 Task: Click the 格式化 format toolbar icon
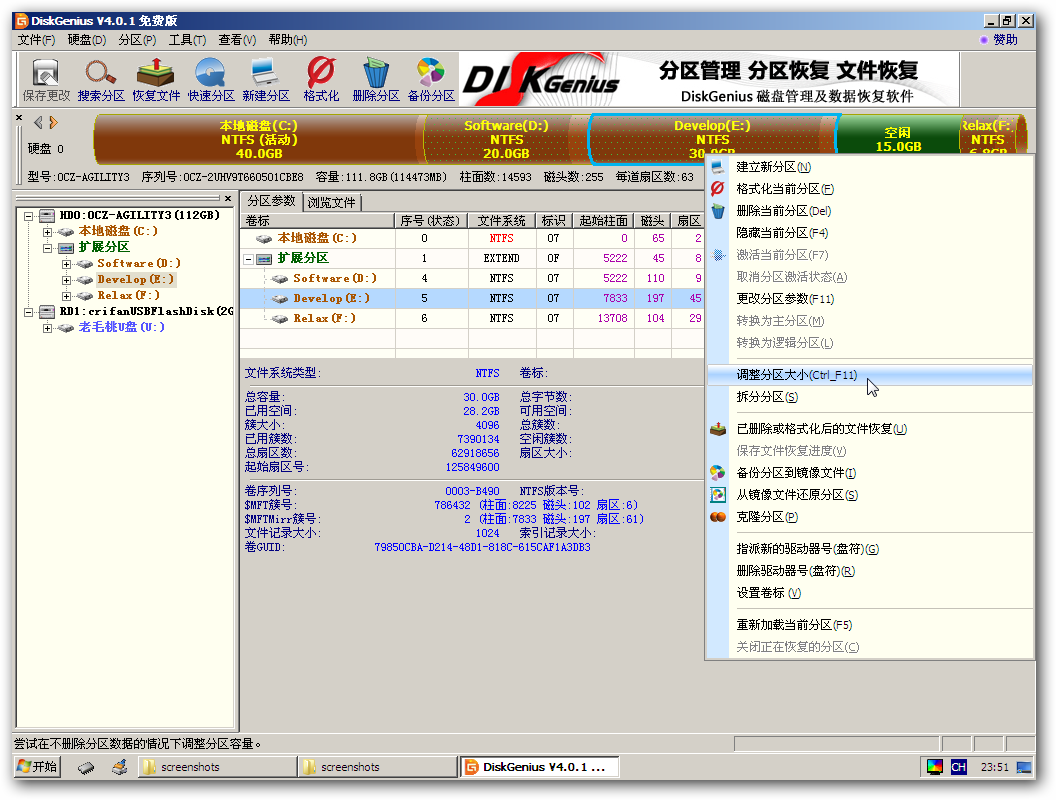point(321,71)
